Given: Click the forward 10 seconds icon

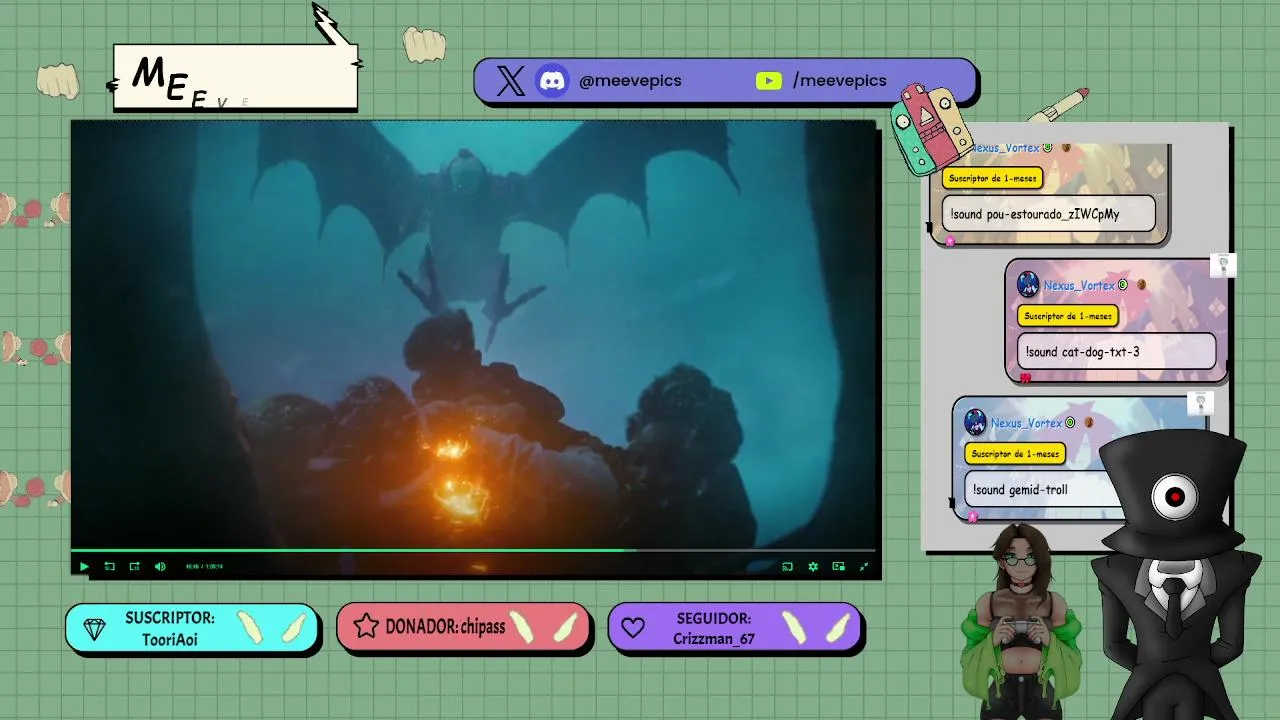Looking at the screenshot, I should coord(134,566).
